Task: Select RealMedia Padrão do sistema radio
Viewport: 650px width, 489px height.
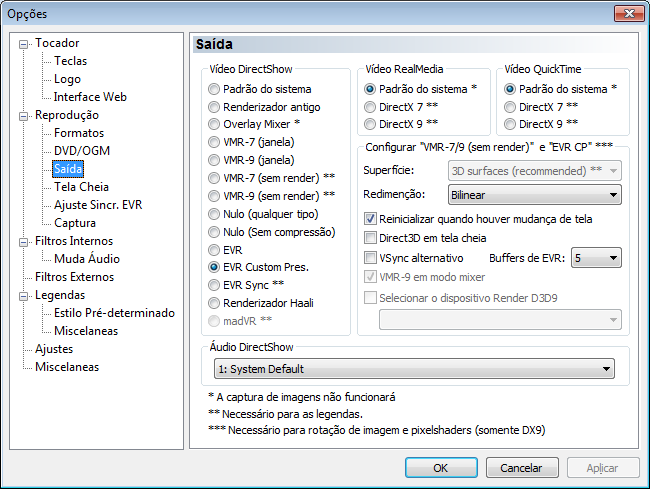Action: (x=370, y=89)
